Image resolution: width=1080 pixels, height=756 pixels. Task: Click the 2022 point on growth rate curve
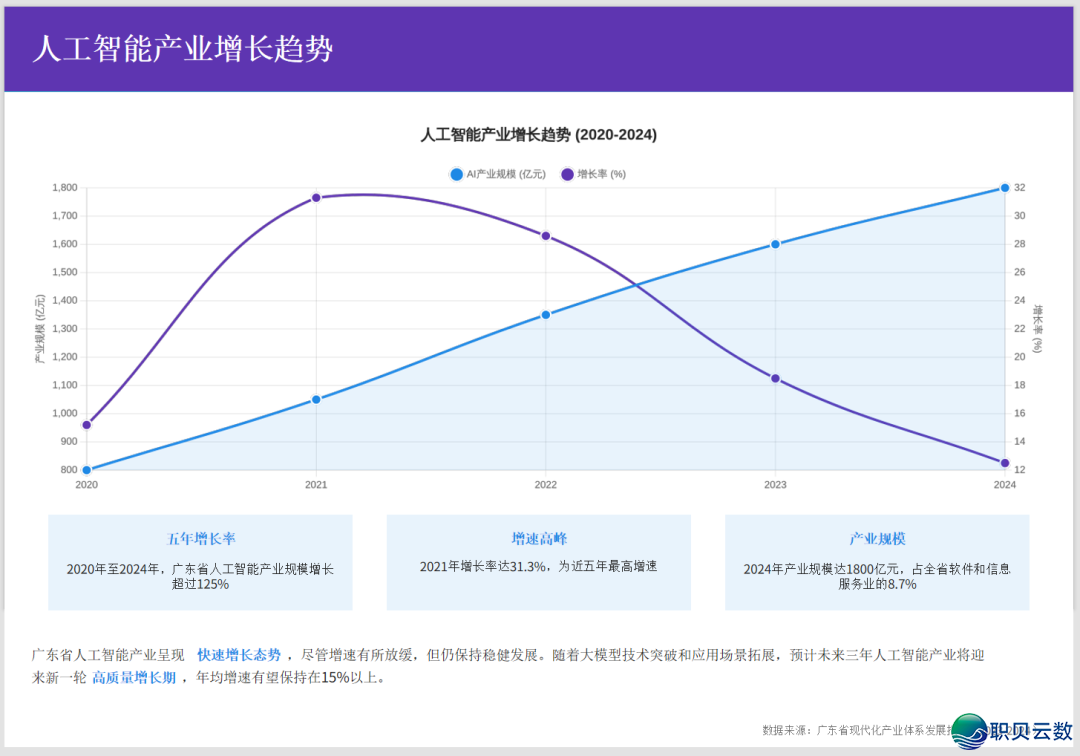coord(545,235)
